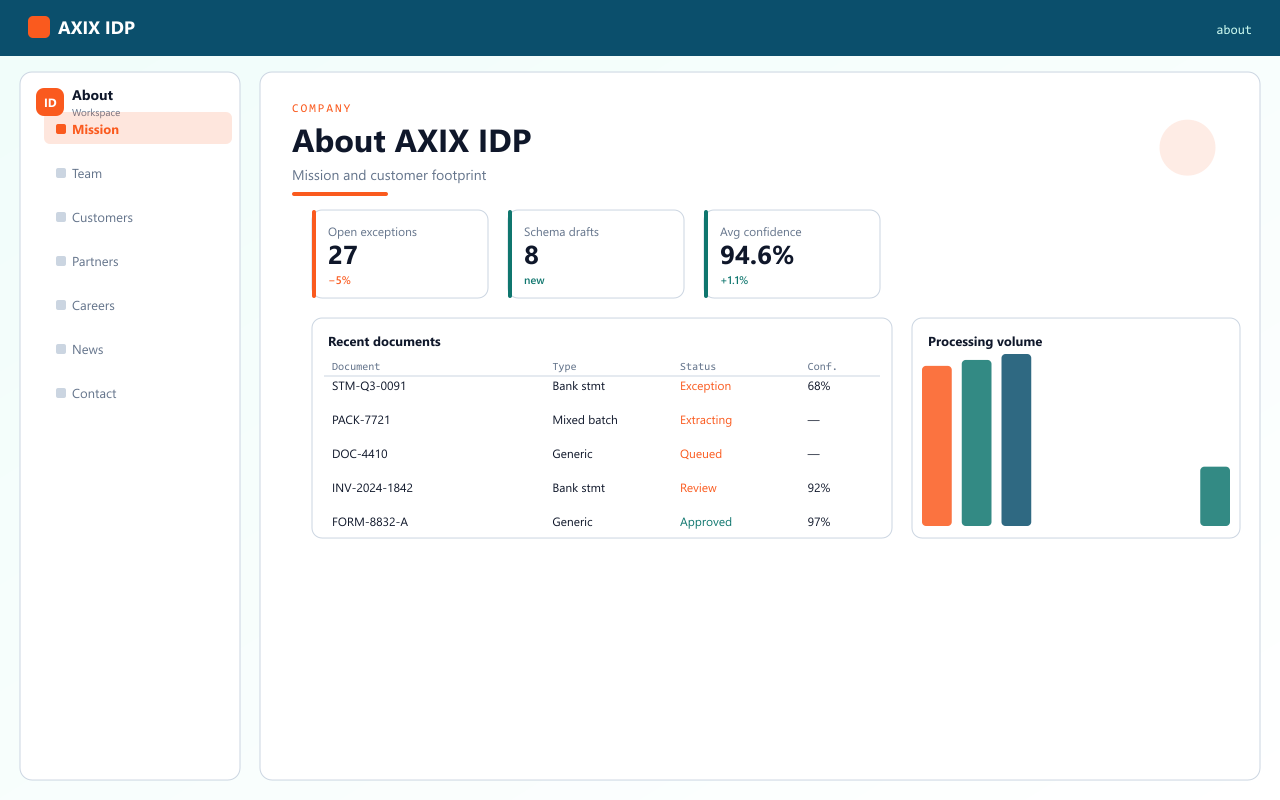Open document PACK-7721
Viewport: 1280px width, 800px height.
coord(361,420)
